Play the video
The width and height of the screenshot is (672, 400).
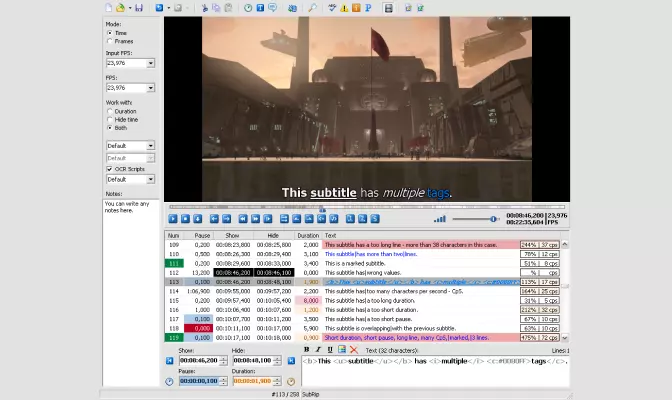point(173,219)
